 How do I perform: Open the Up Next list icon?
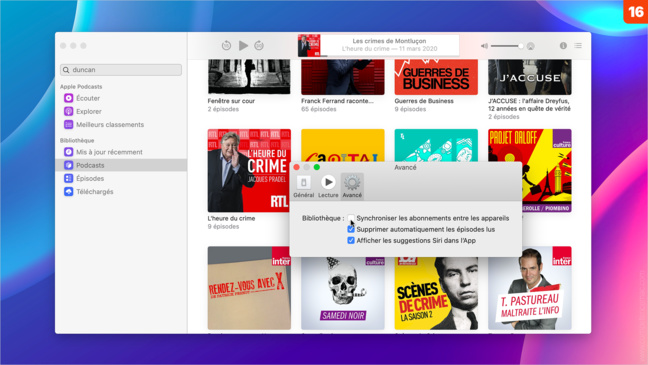tap(578, 45)
